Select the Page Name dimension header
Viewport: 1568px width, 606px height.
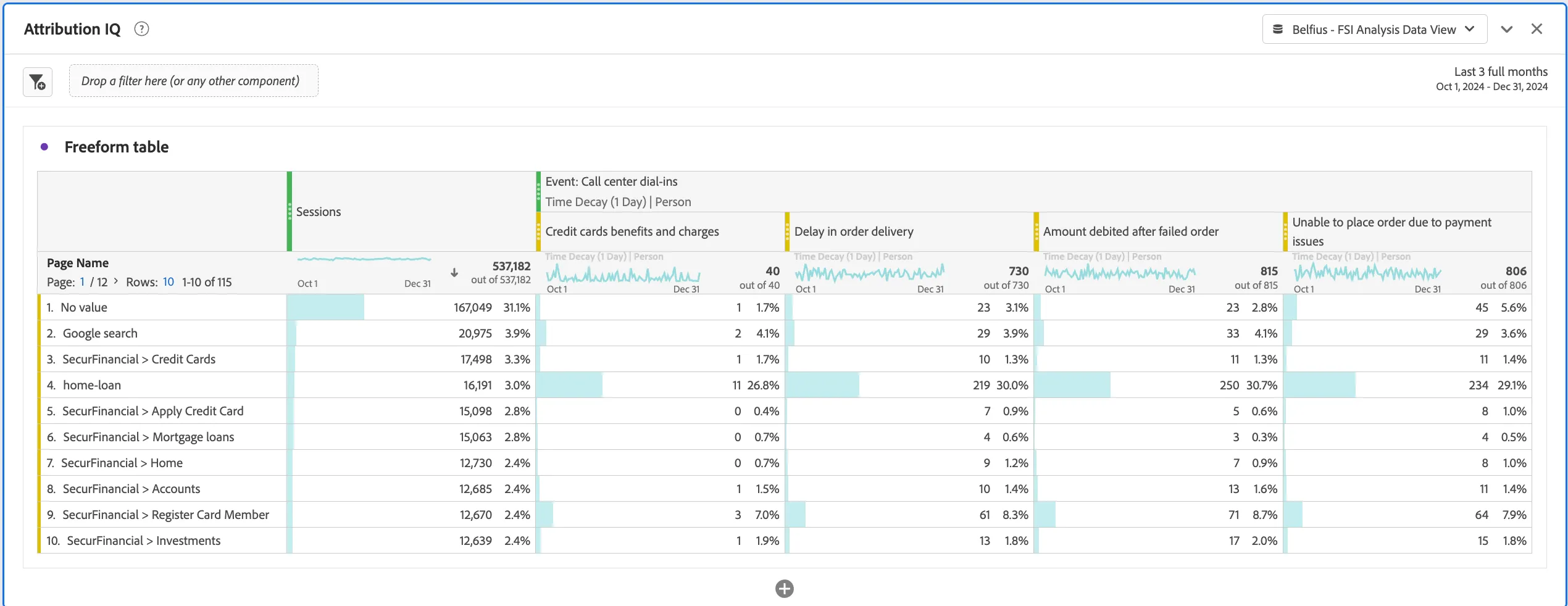tap(78, 263)
